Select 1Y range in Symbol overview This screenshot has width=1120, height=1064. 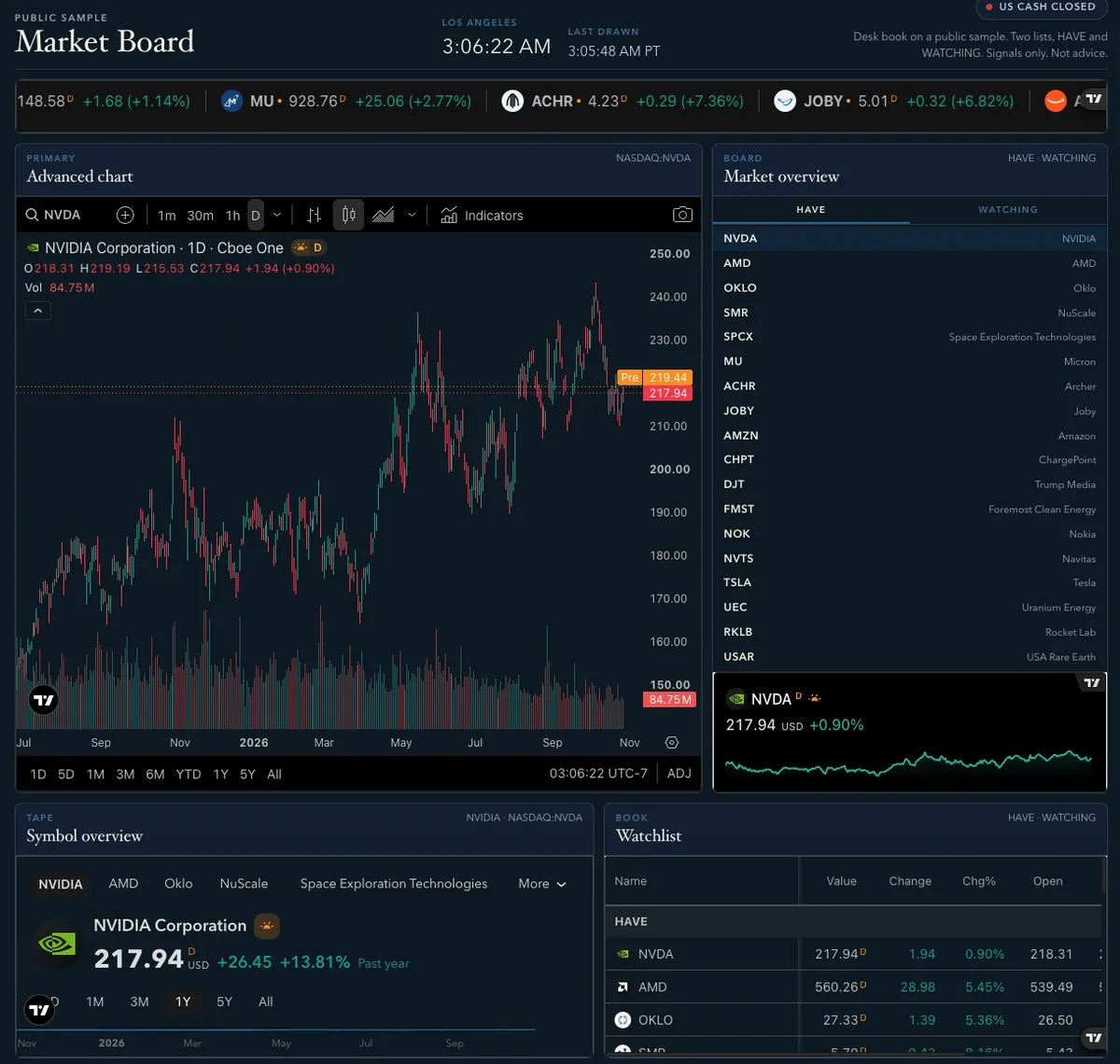click(x=183, y=1001)
